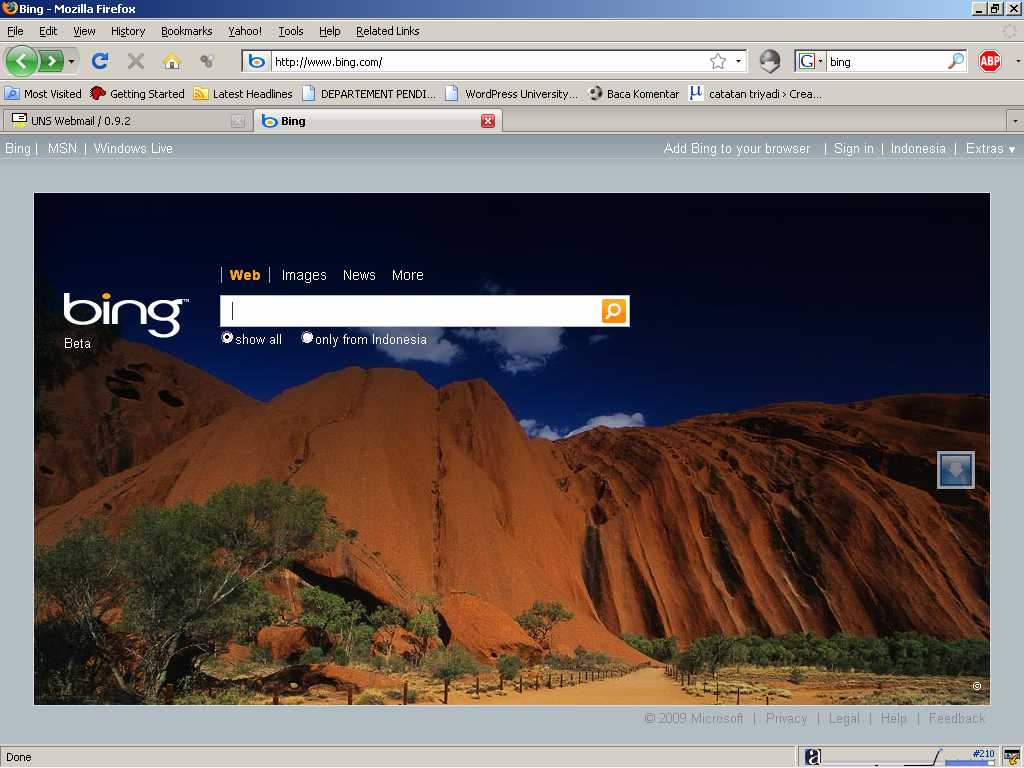Screen dimensions: 1024x768
Task: Click the orange Bing search button
Action: [614, 311]
